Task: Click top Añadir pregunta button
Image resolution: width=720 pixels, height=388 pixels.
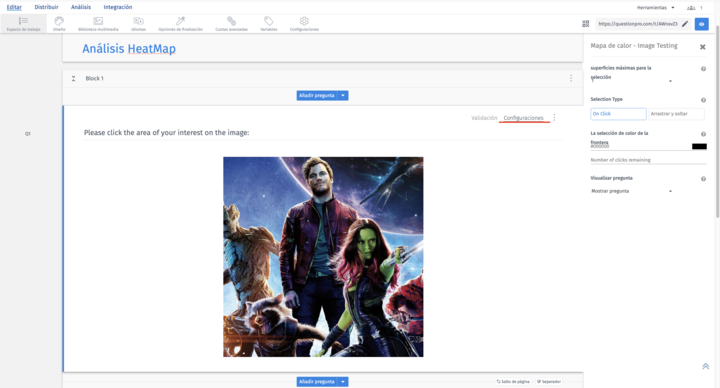Action: pyautogui.click(x=317, y=96)
